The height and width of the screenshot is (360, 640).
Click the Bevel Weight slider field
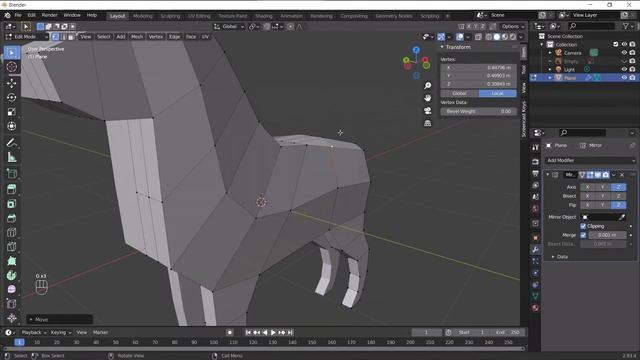(x=478, y=111)
